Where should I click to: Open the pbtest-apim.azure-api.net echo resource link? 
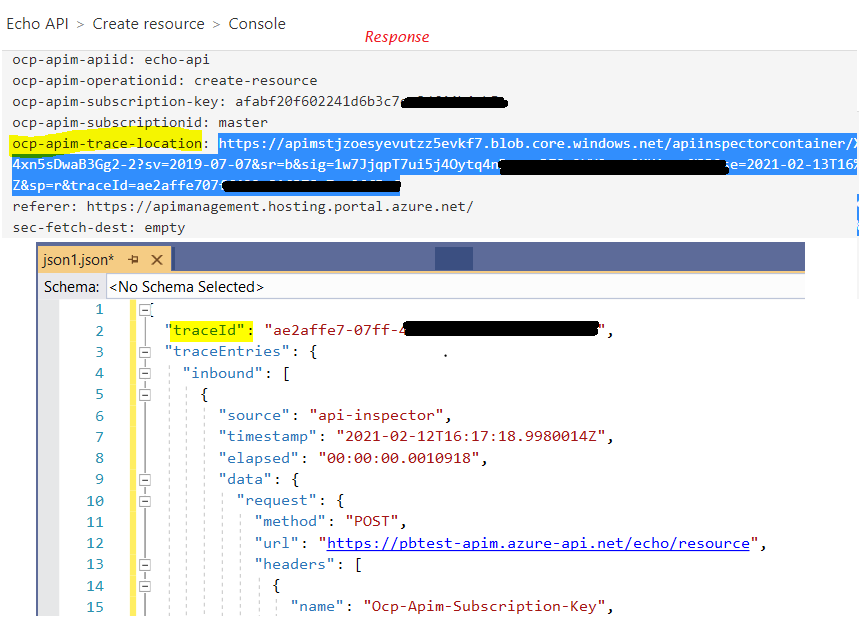click(538, 543)
